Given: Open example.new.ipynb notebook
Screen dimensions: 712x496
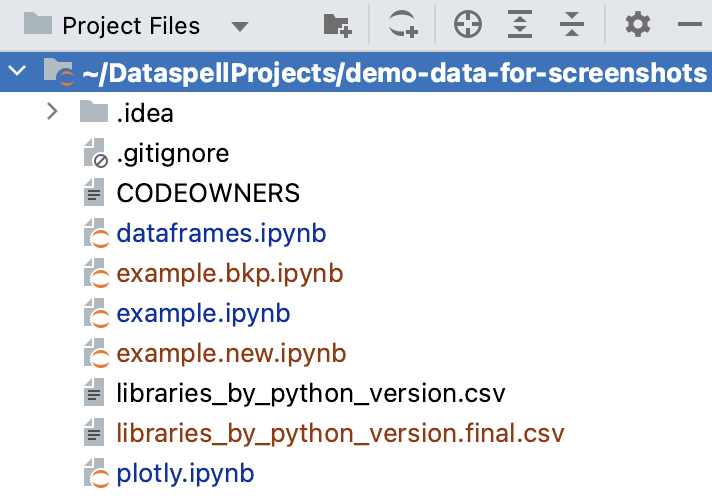Looking at the screenshot, I should pos(231,353).
